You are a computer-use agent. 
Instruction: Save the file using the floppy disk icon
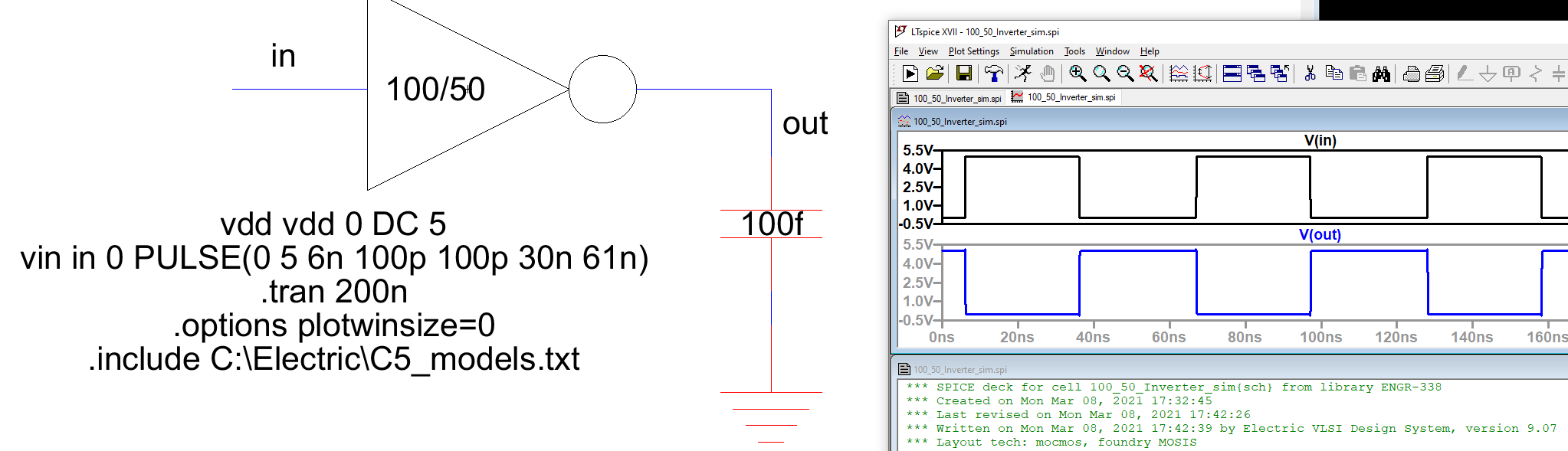pos(963,74)
